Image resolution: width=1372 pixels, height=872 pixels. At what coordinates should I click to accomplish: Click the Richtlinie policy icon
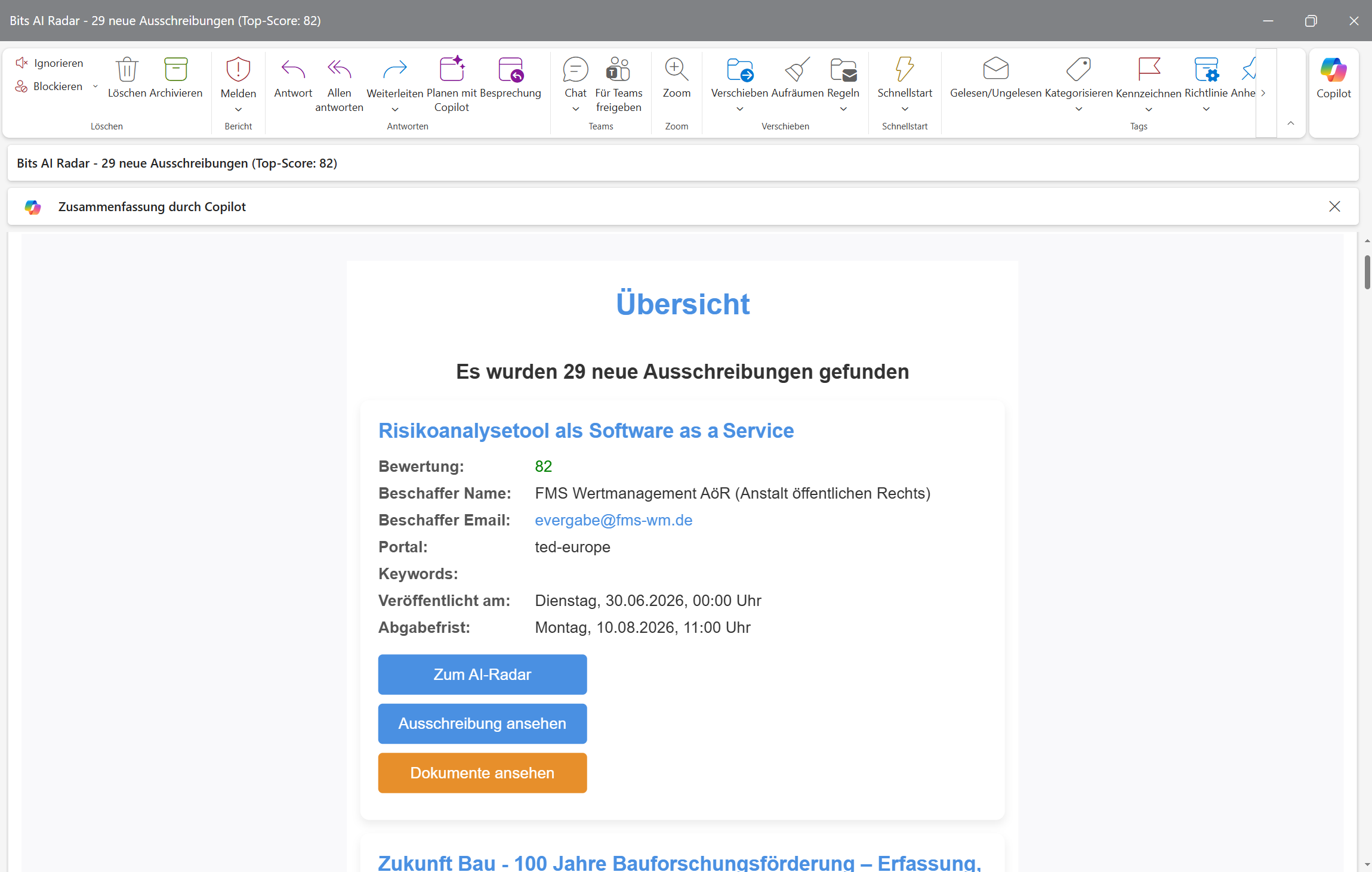coord(1206,70)
